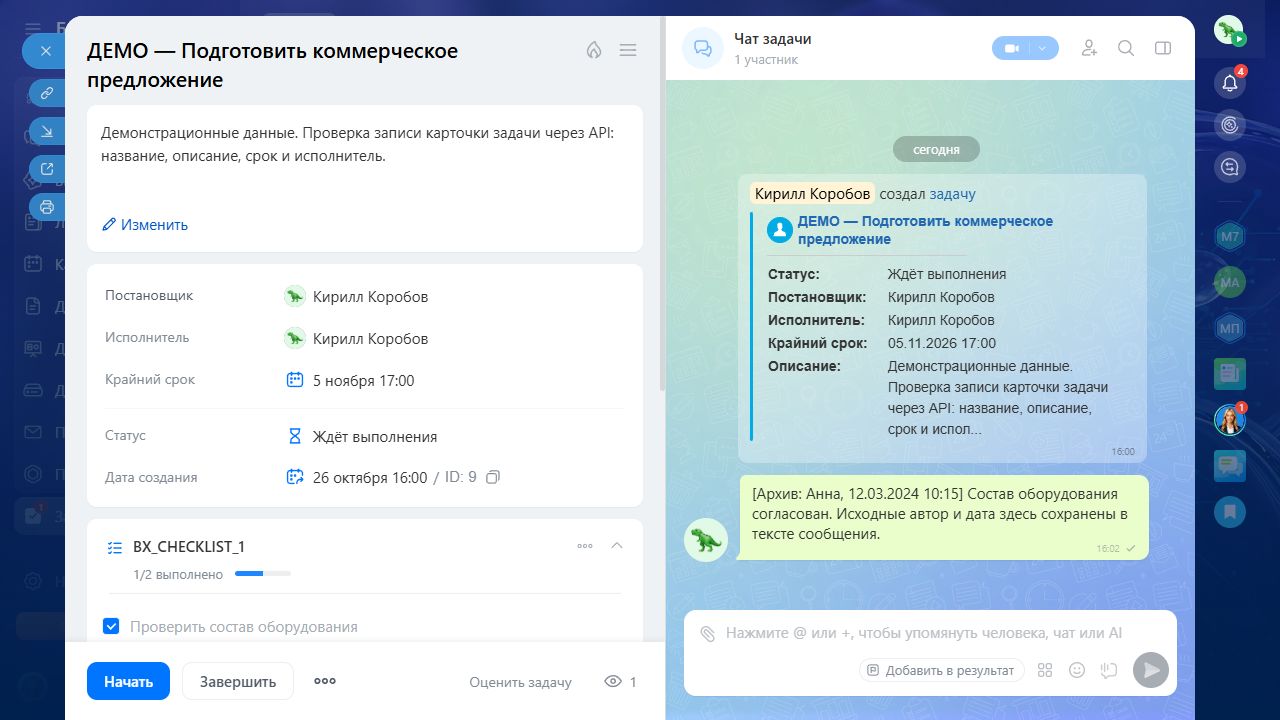Open the emoji picker smiley icon
The height and width of the screenshot is (720, 1280).
point(1077,670)
